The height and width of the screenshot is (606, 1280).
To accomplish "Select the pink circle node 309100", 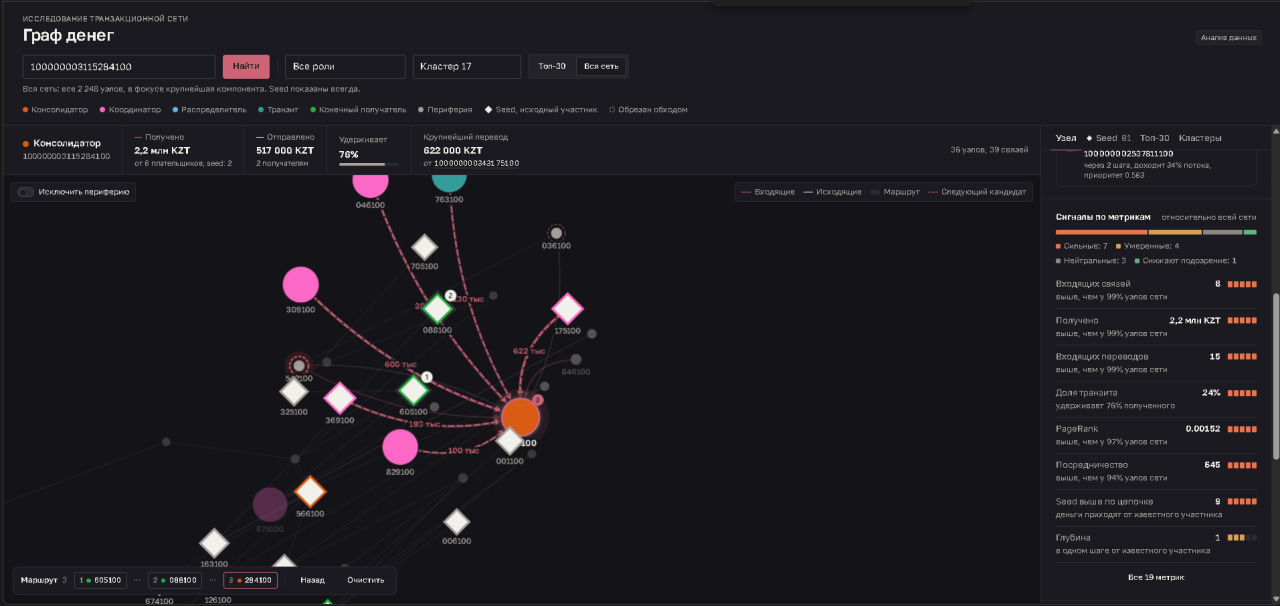I will pyautogui.click(x=300, y=285).
